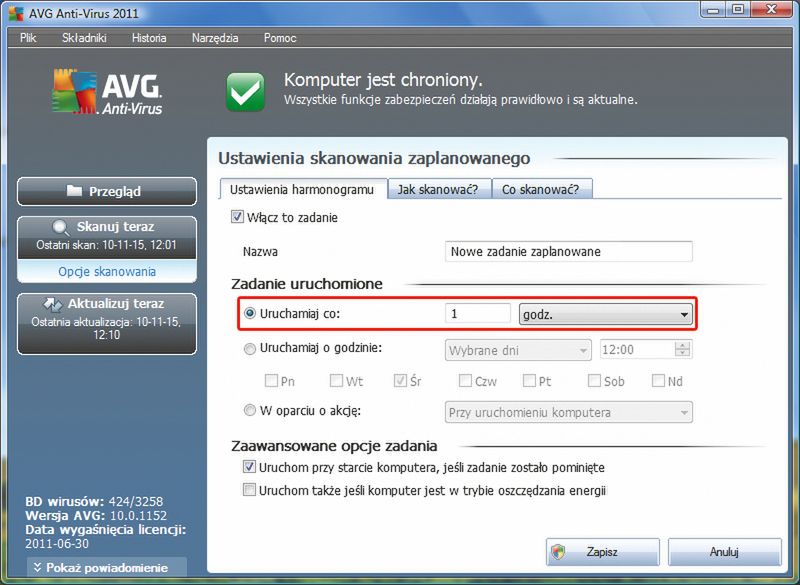Open the 'Wybrane dni' dropdown
This screenshot has width=800, height=585.
click(518, 350)
